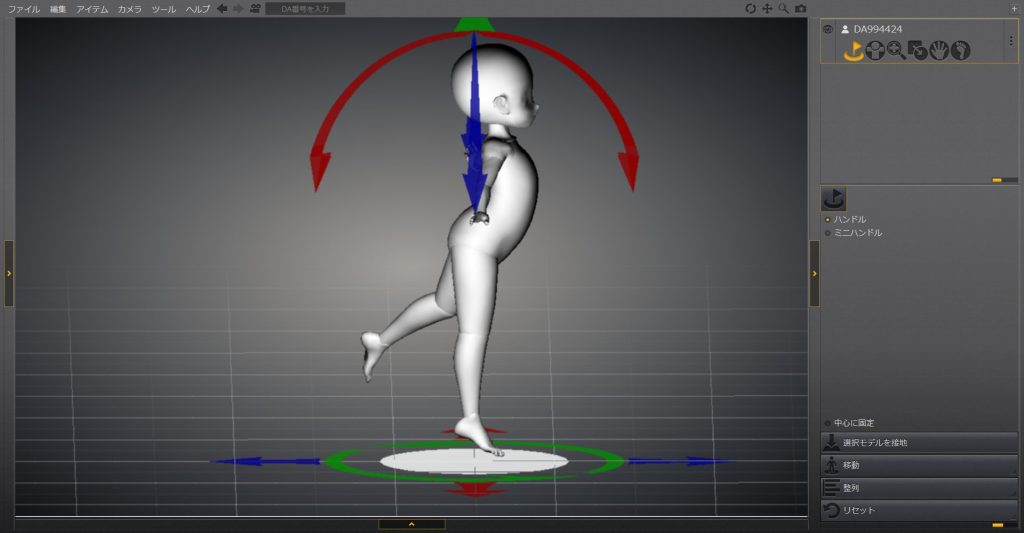Select the foot pose icon for DA994424
The height and width of the screenshot is (533, 1024).
(x=961, y=50)
